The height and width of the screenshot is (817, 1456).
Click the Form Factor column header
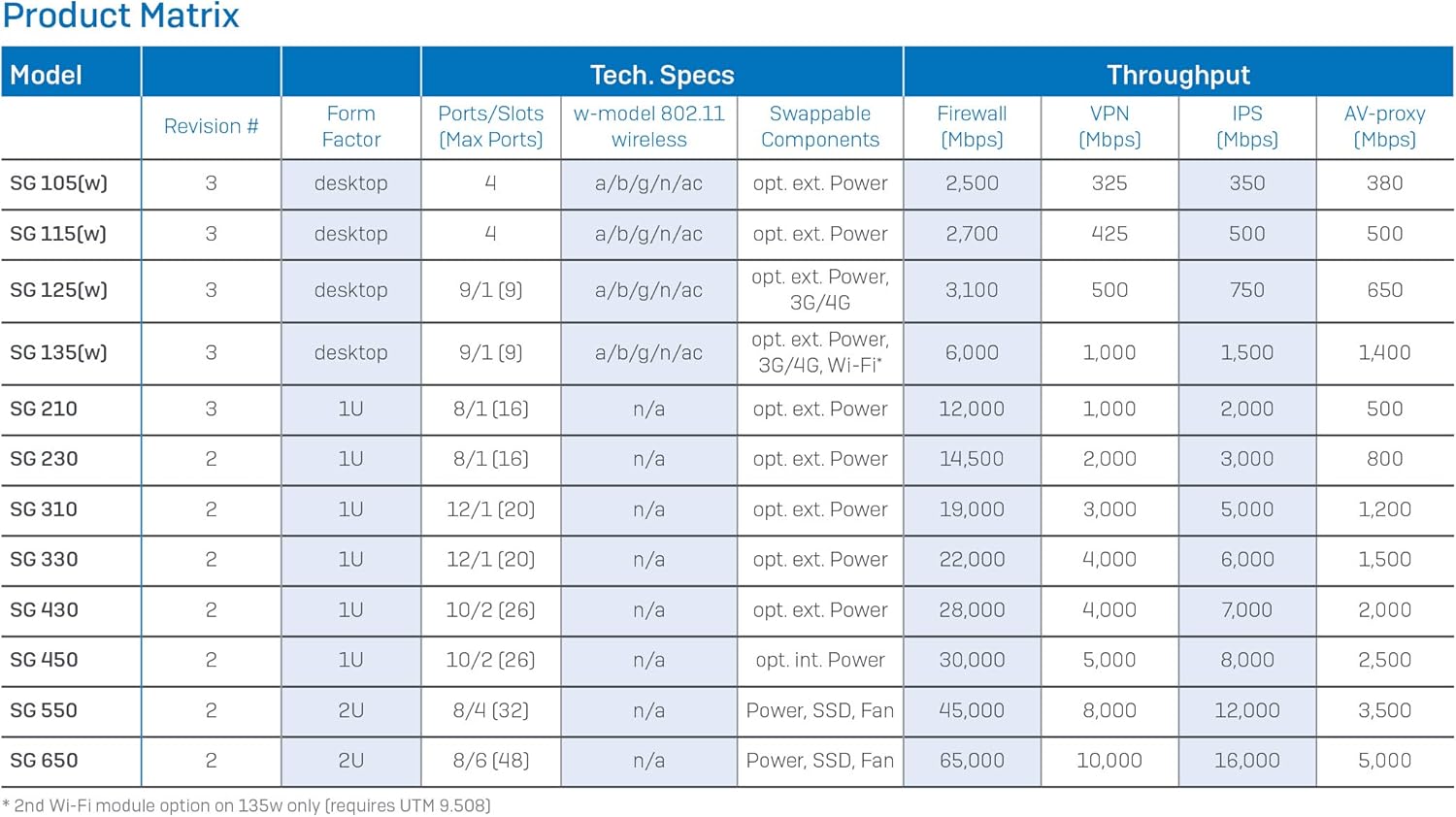pyautogui.click(x=350, y=126)
